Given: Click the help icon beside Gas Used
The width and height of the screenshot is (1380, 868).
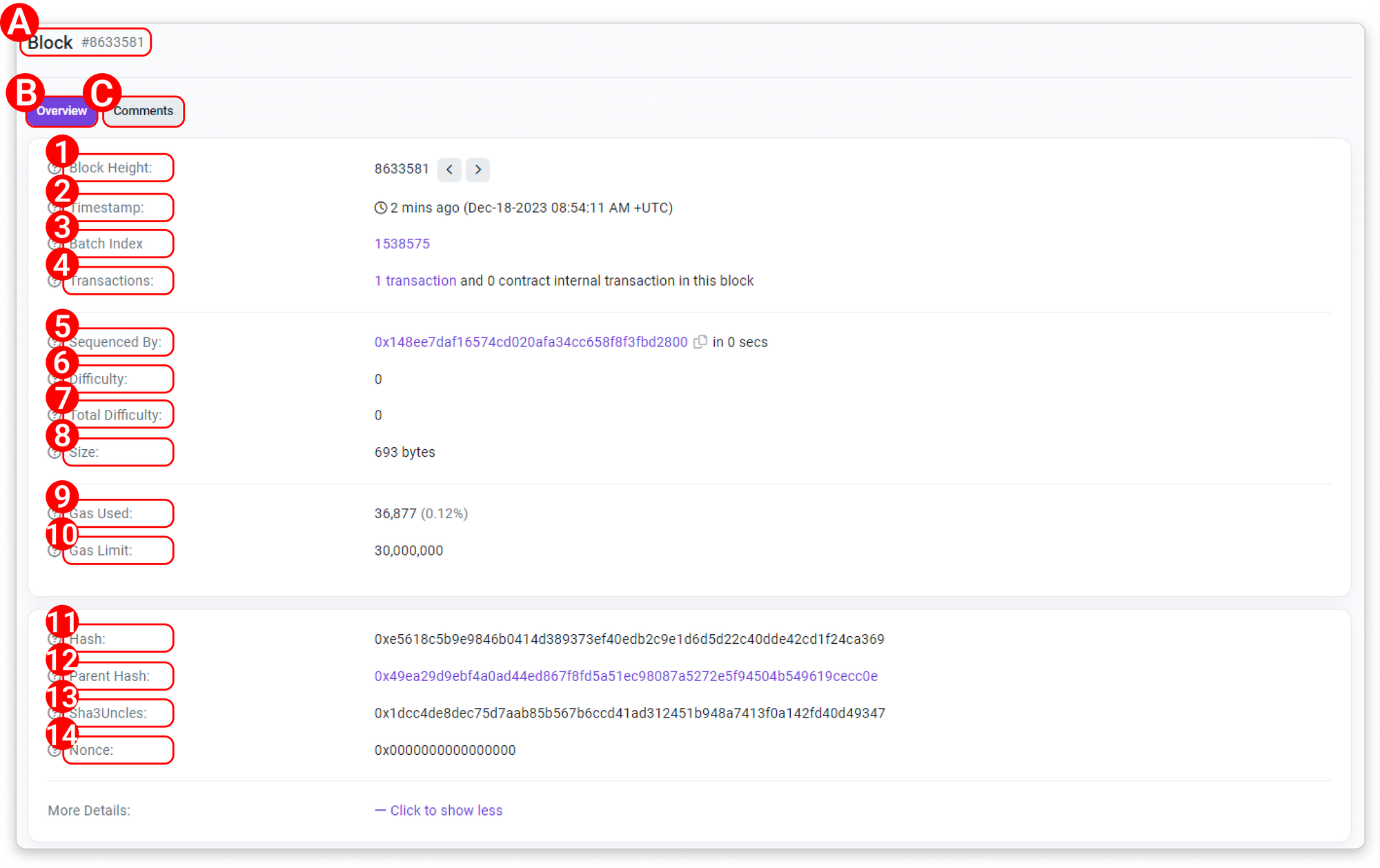Looking at the screenshot, I should pos(54,514).
